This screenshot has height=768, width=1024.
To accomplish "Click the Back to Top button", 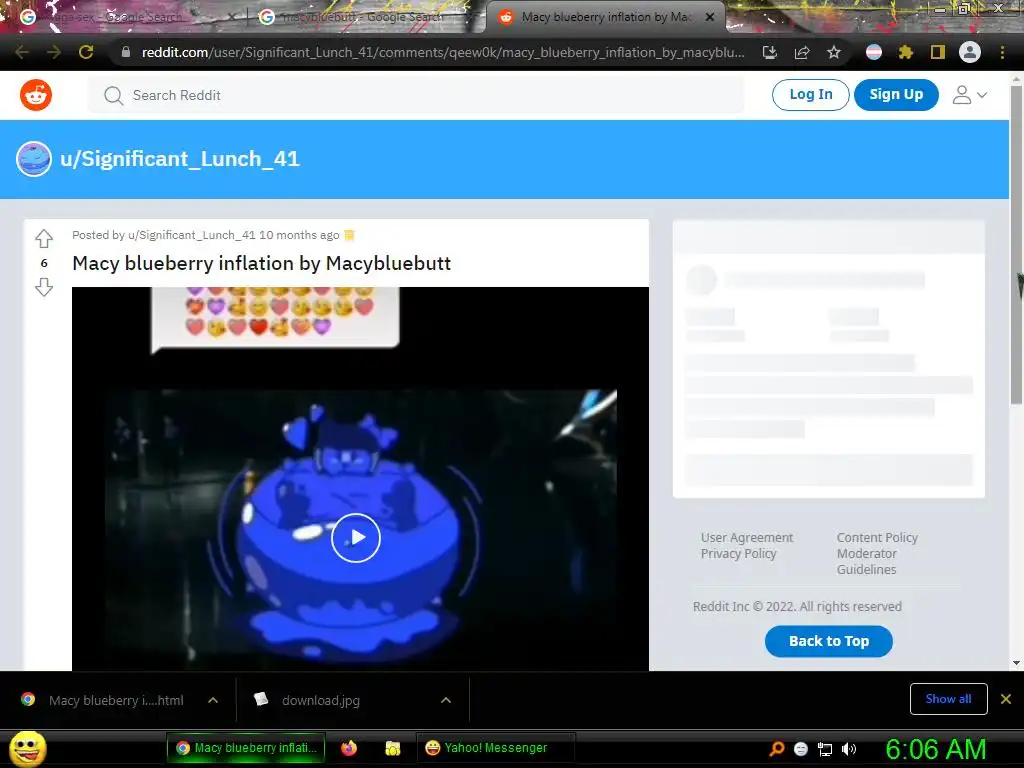I will (x=829, y=641).
